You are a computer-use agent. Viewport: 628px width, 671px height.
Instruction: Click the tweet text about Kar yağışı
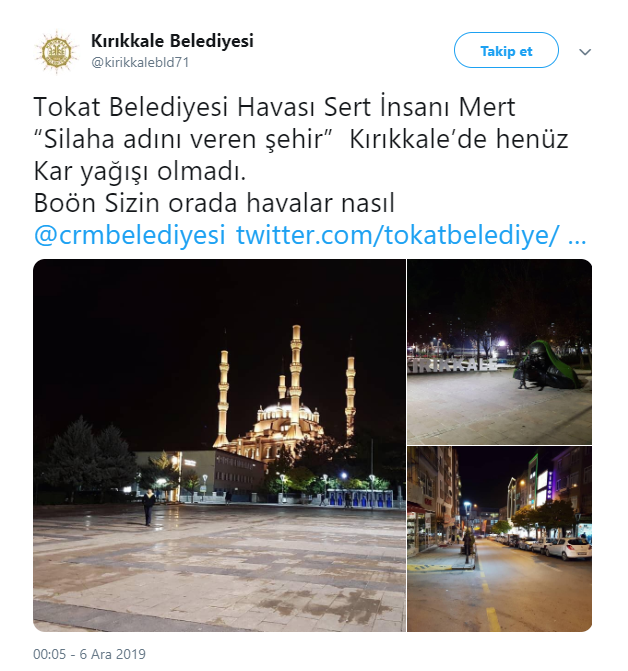click(x=140, y=171)
